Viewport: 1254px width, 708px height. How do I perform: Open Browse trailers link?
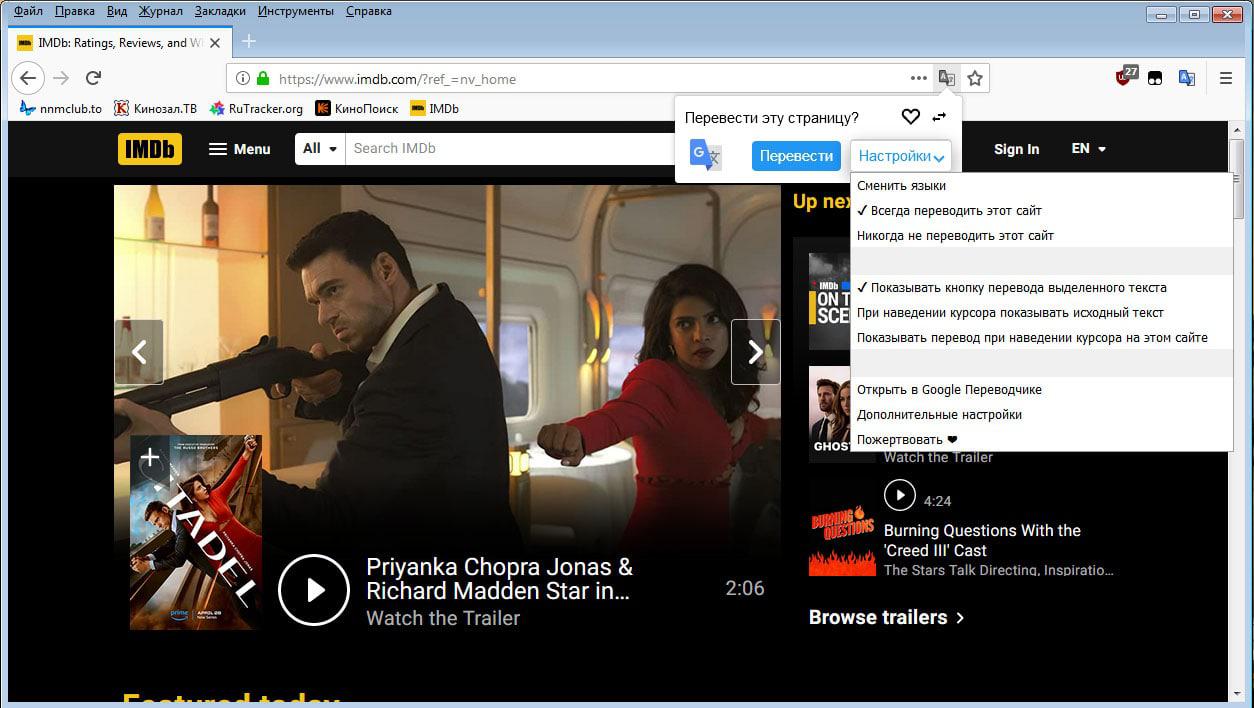pos(886,617)
